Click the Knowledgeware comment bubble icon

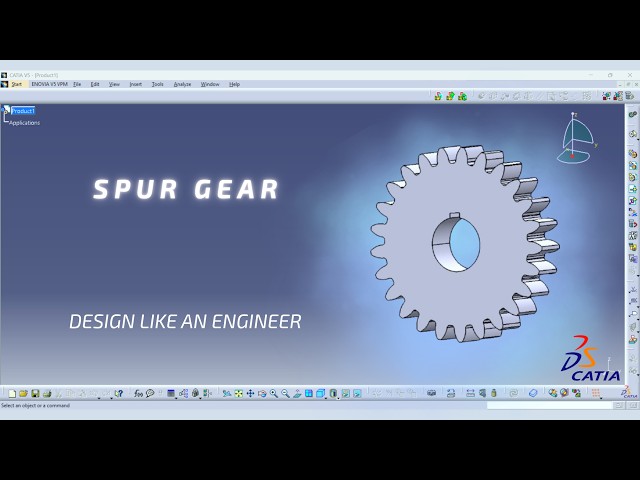click(x=150, y=393)
